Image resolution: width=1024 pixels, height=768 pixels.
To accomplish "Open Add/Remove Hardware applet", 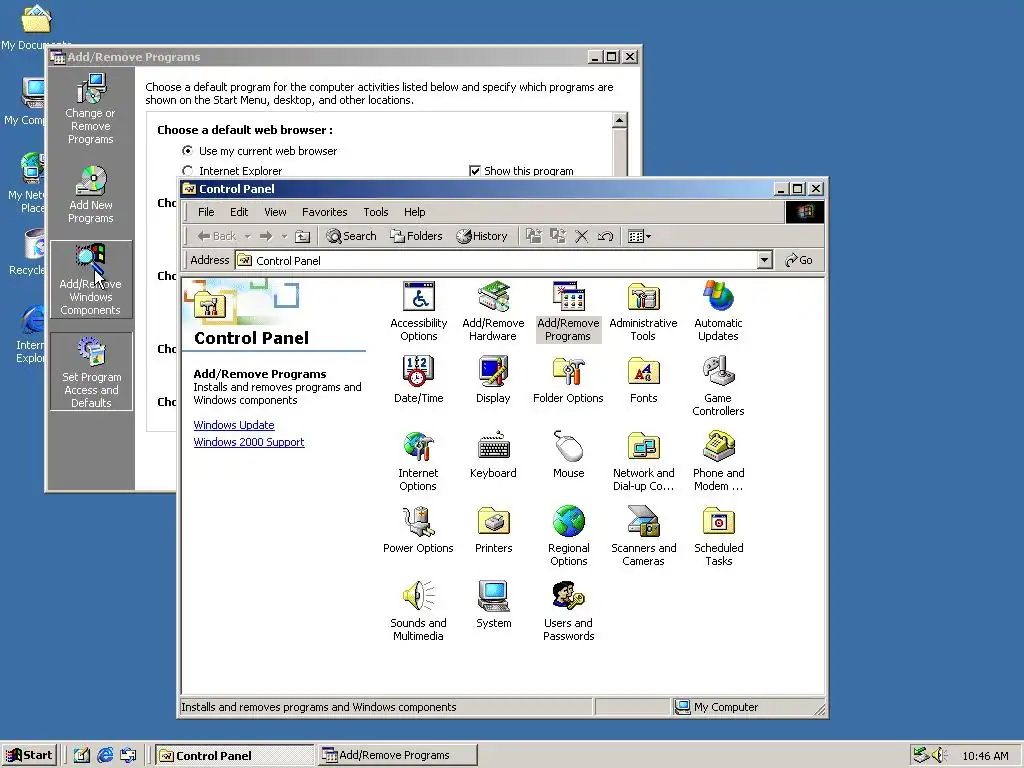I will pos(493,312).
